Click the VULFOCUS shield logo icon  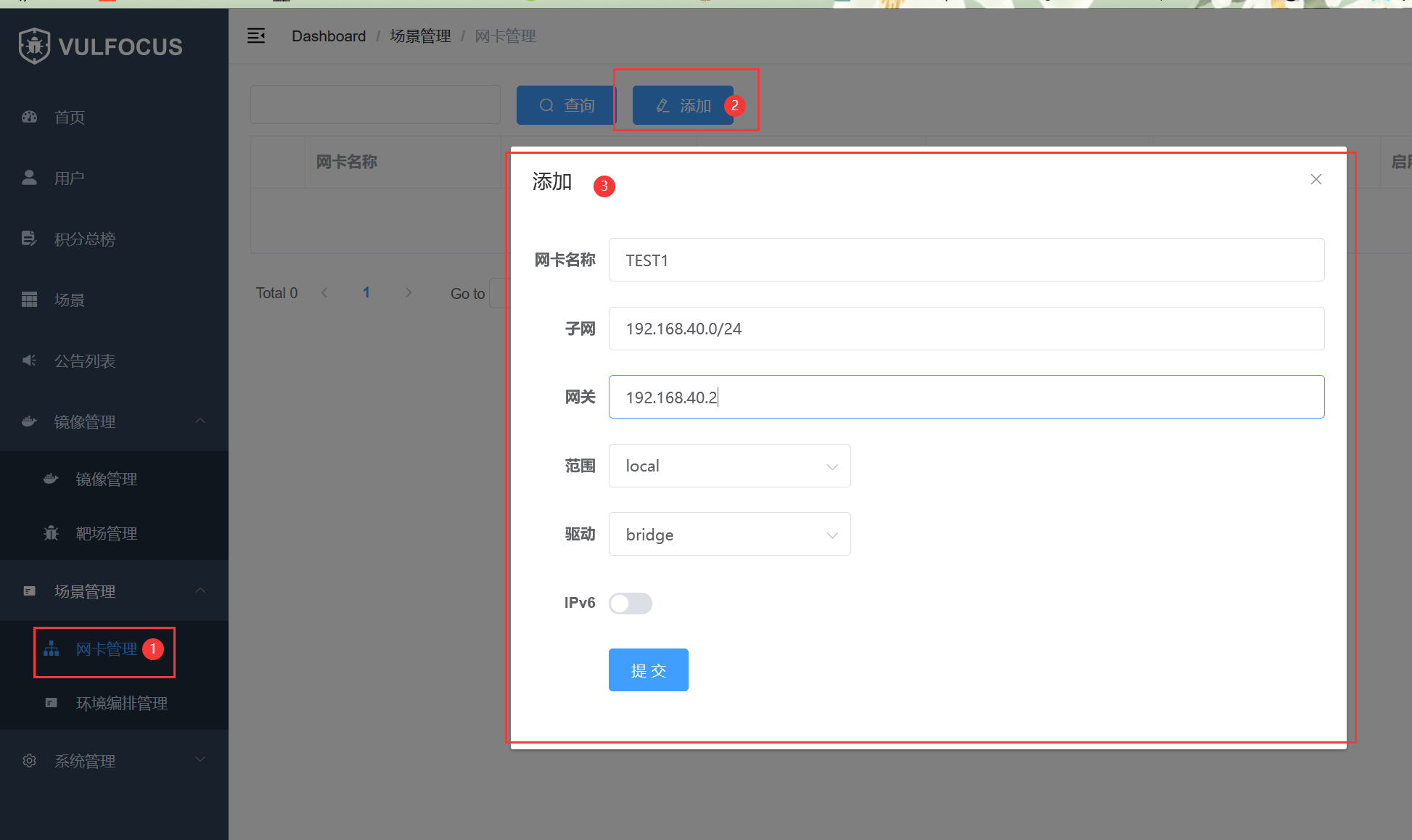[34, 46]
